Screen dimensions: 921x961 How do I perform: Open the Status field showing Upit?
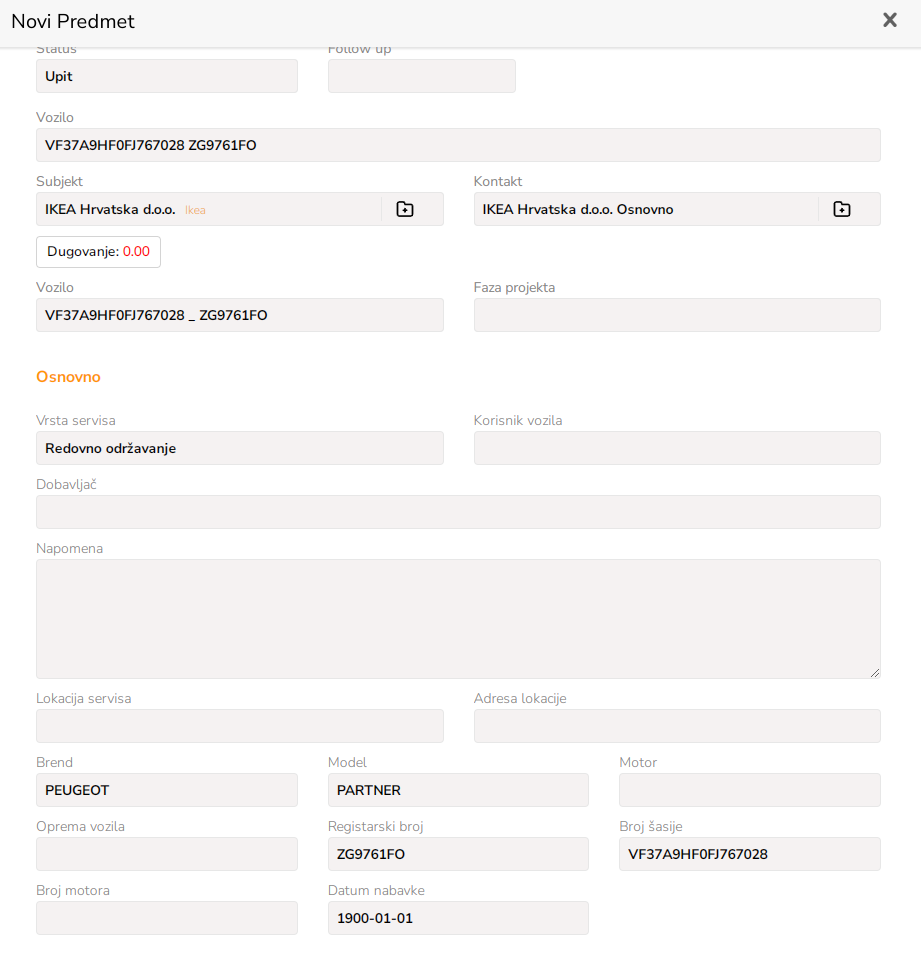tap(167, 76)
